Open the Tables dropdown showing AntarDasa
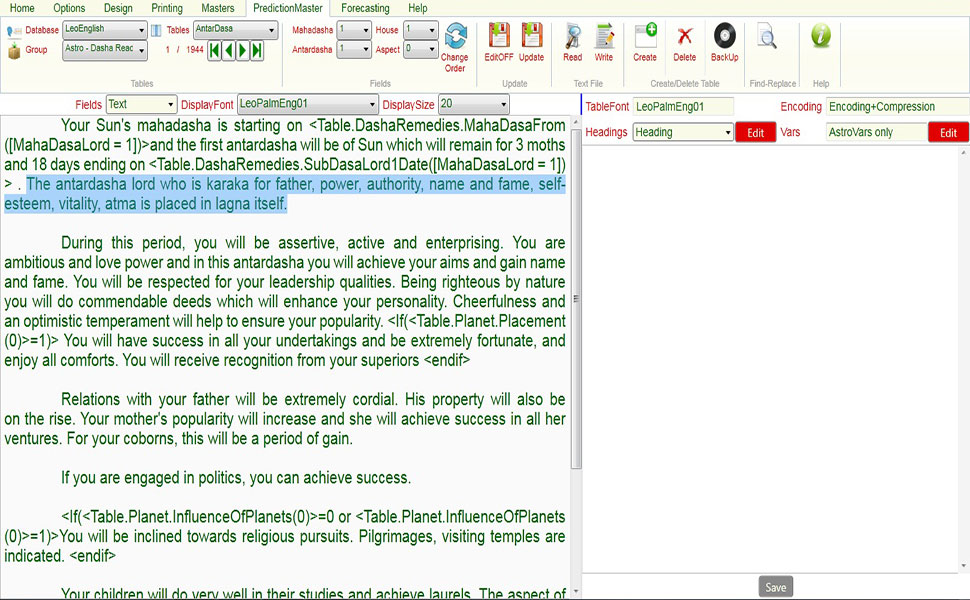This screenshot has height=600, width=970. [235, 29]
